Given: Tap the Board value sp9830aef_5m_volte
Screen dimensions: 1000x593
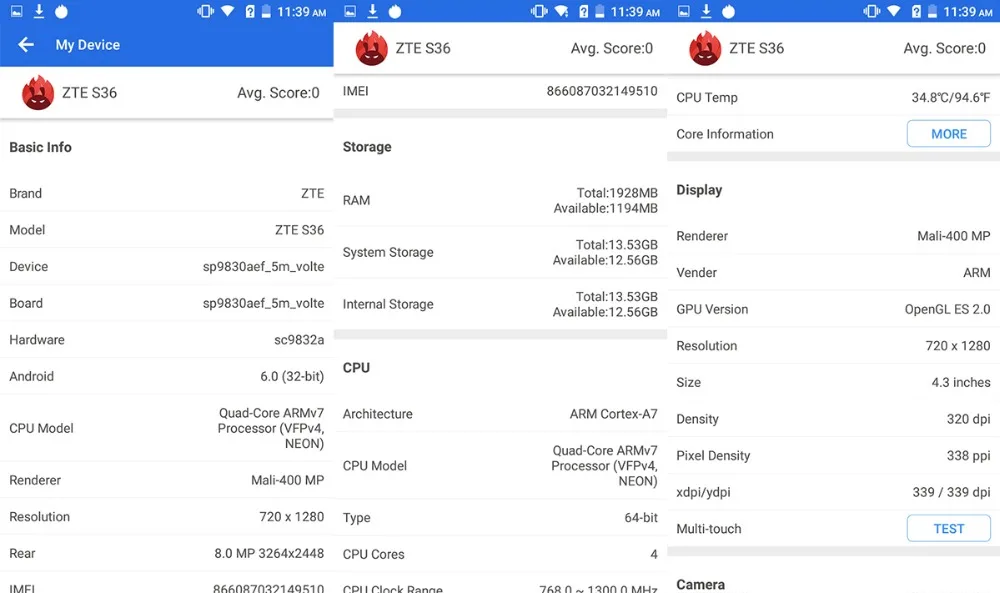Looking at the screenshot, I should click(263, 304).
